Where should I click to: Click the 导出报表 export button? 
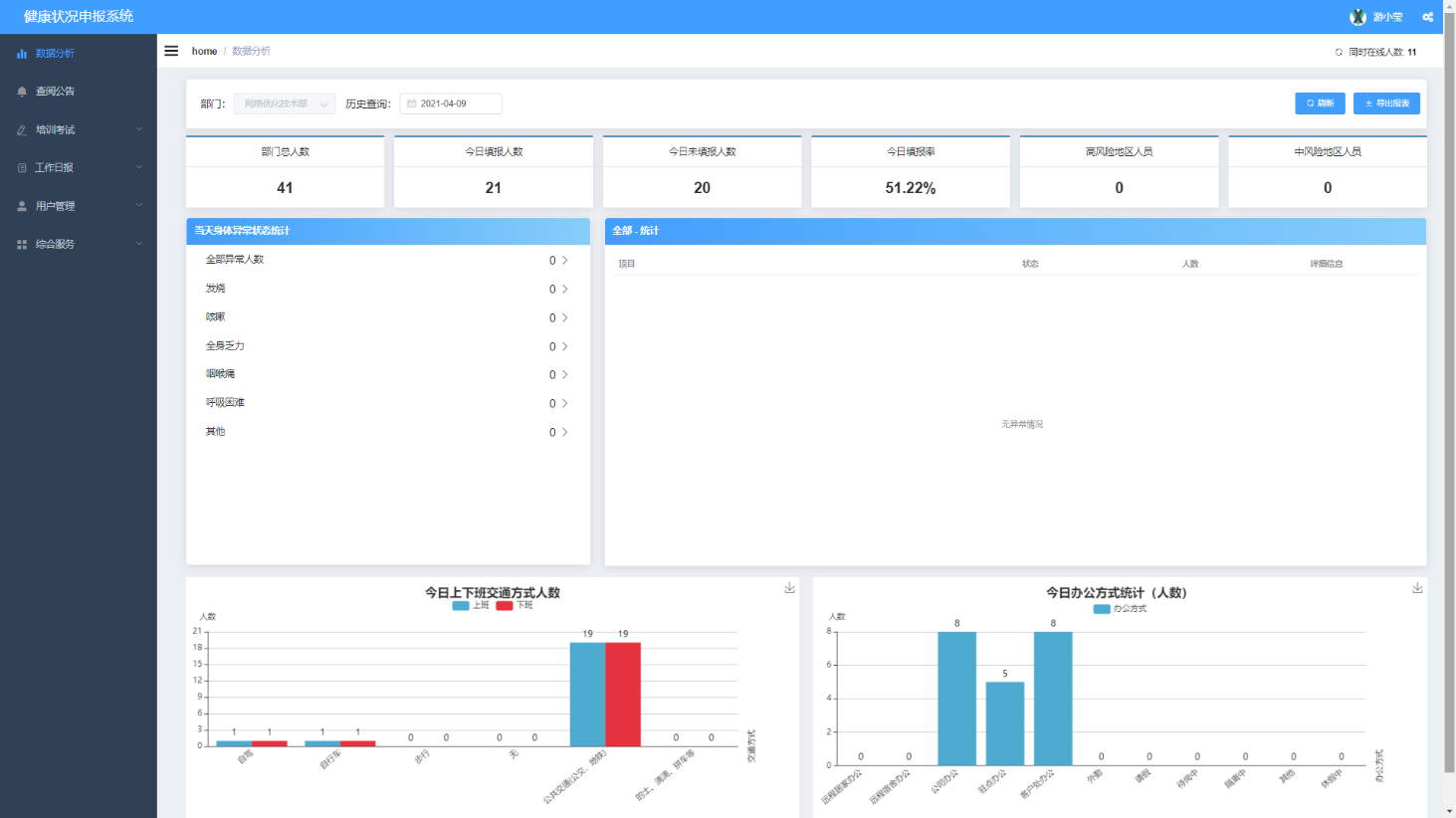[x=1386, y=103]
